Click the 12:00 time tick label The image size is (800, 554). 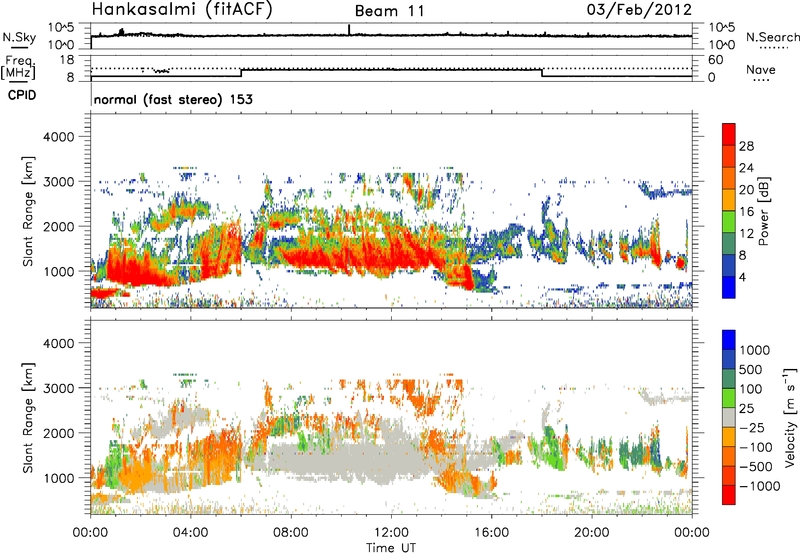(x=391, y=533)
